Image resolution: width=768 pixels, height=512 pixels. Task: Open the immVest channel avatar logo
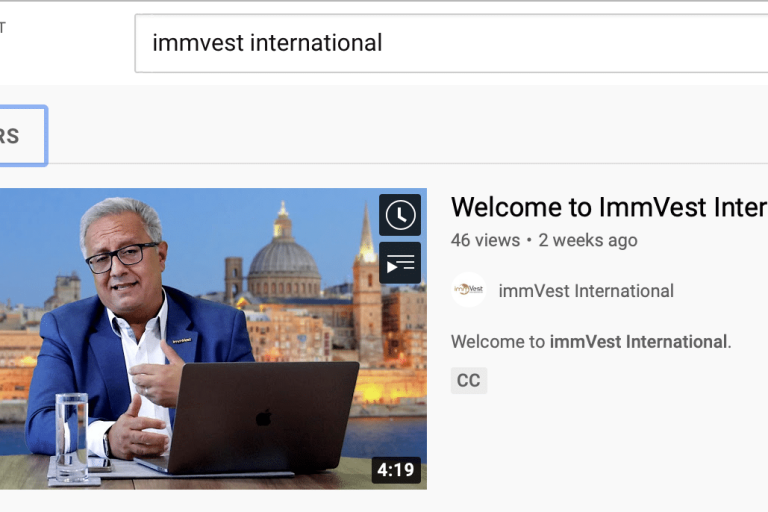click(x=468, y=290)
